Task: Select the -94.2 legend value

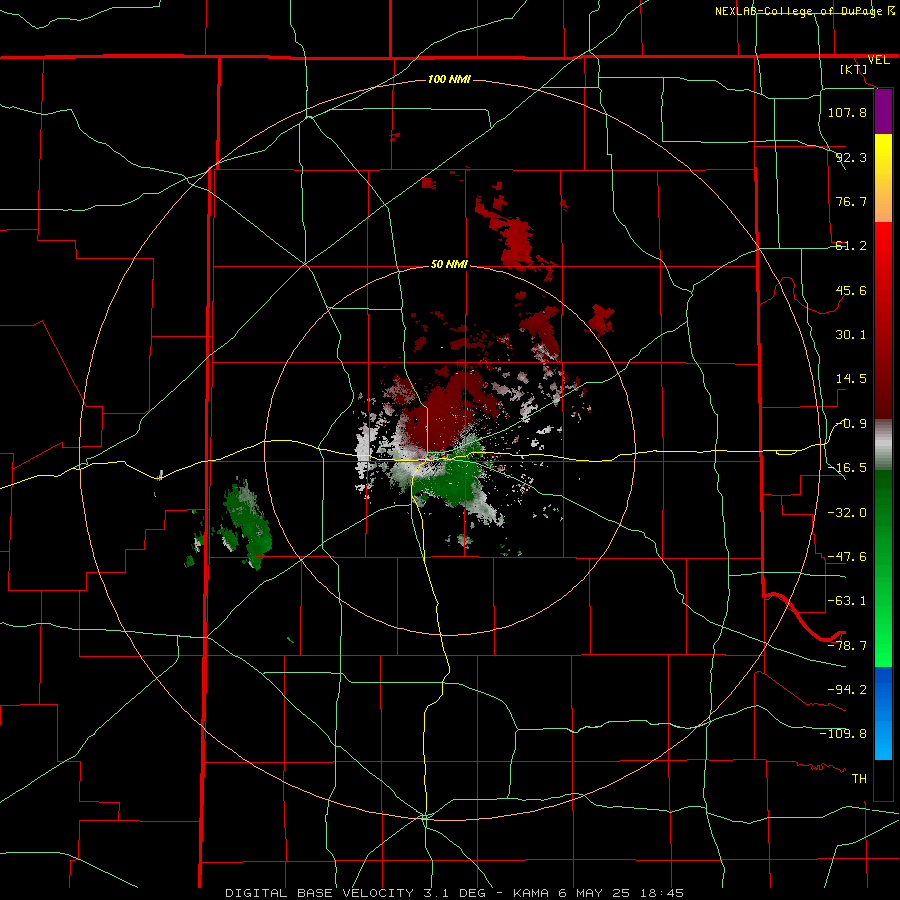Action: 847,689
